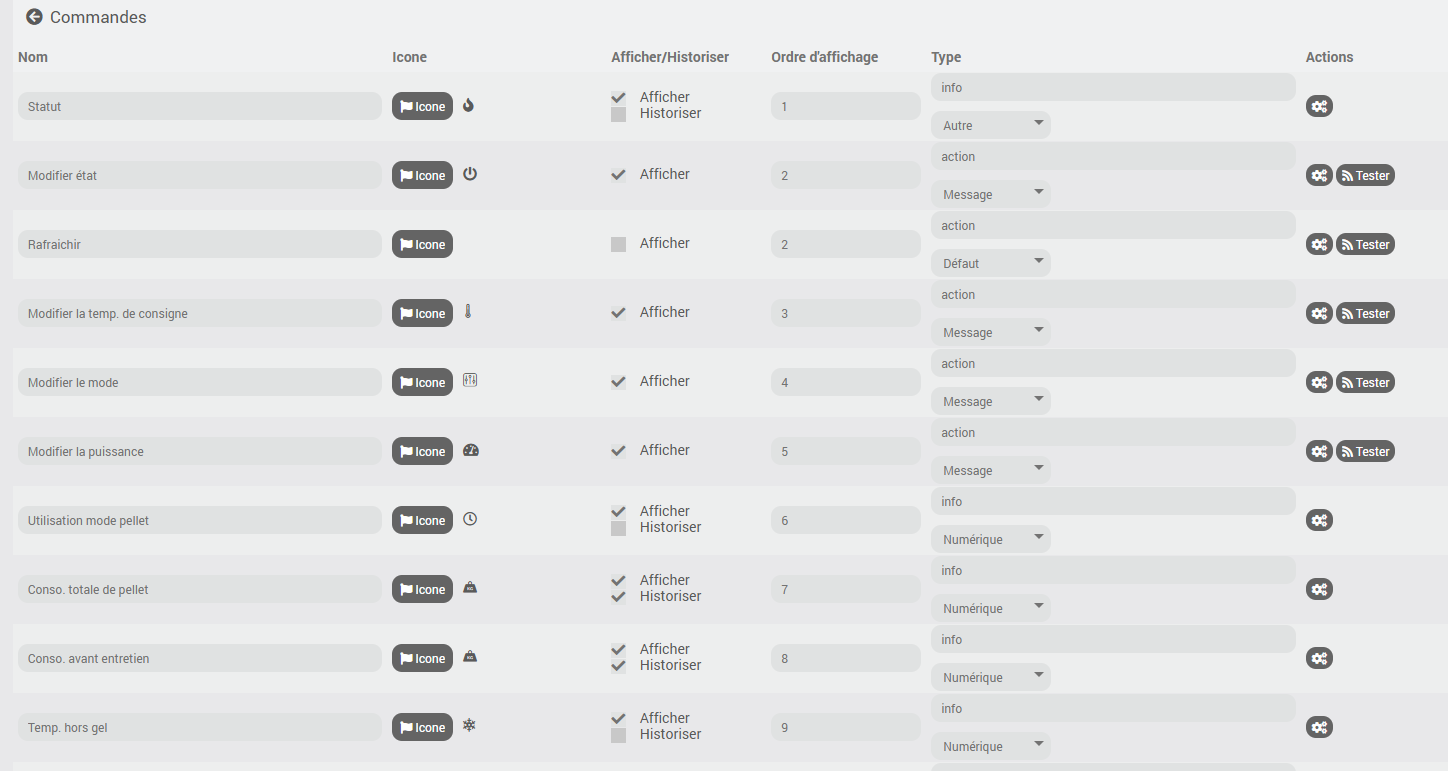Click the snowflake icon for Temp. hors gel
The width and height of the screenshot is (1448, 771).
tap(469, 725)
